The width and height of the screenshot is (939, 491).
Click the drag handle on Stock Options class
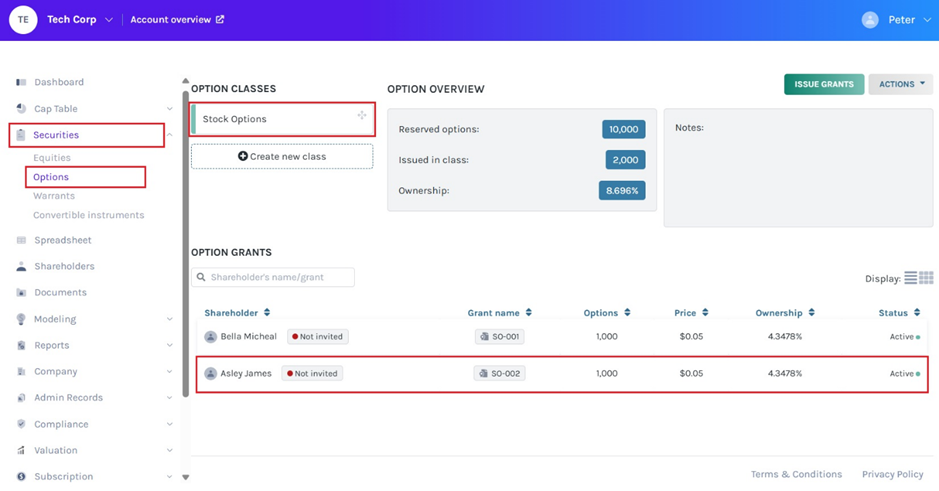pyautogui.click(x=362, y=116)
